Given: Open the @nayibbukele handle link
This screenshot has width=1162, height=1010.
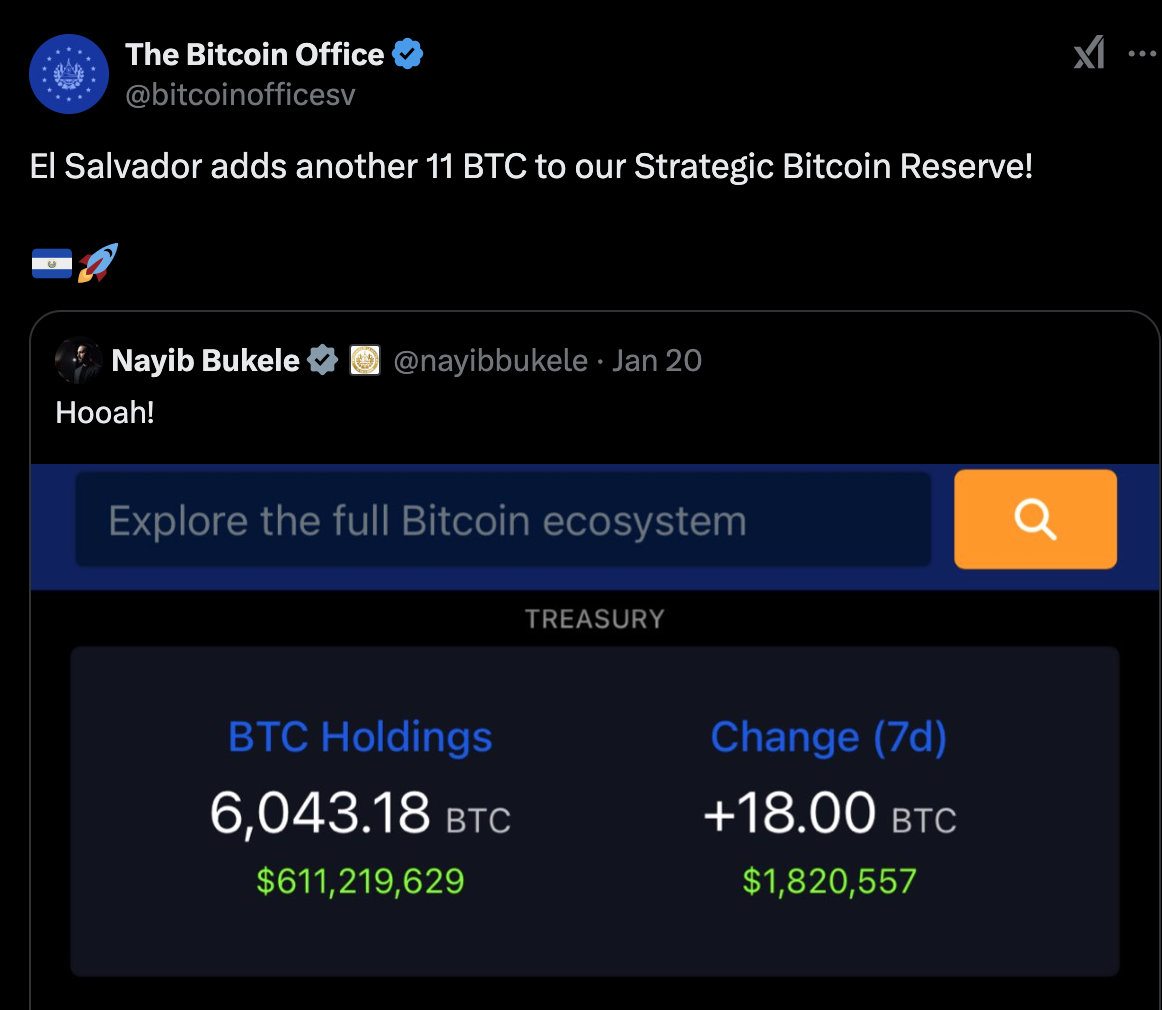Looking at the screenshot, I should coord(490,361).
